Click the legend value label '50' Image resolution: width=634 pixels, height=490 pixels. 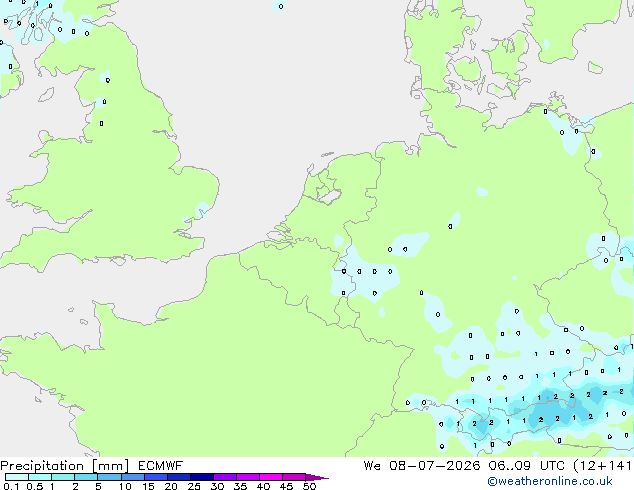309,486
